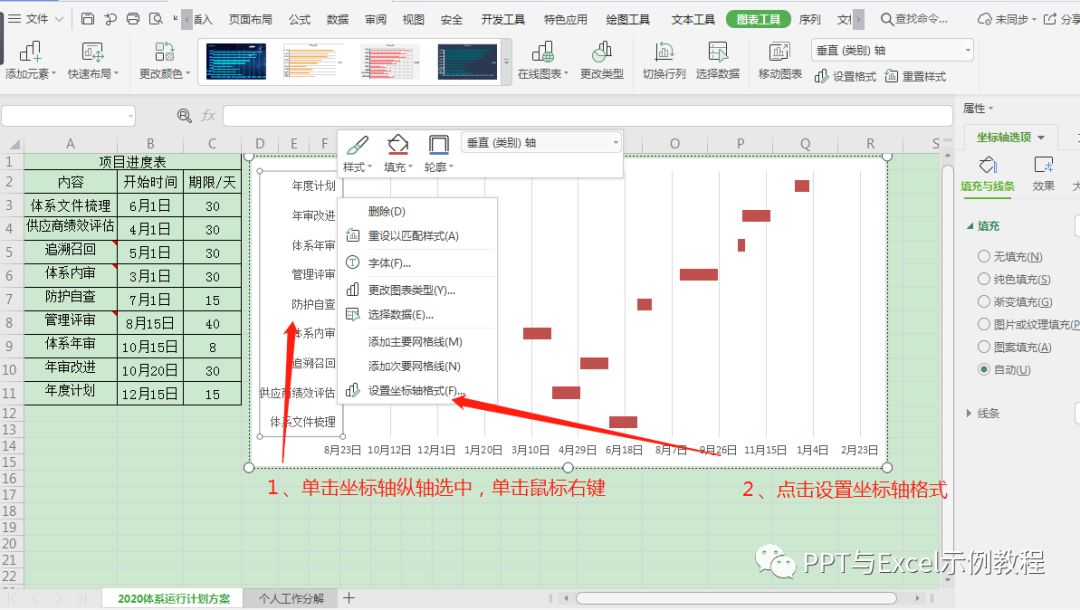Open the 在线图表 online charts gallery
The image size is (1080, 610).
pos(544,60)
